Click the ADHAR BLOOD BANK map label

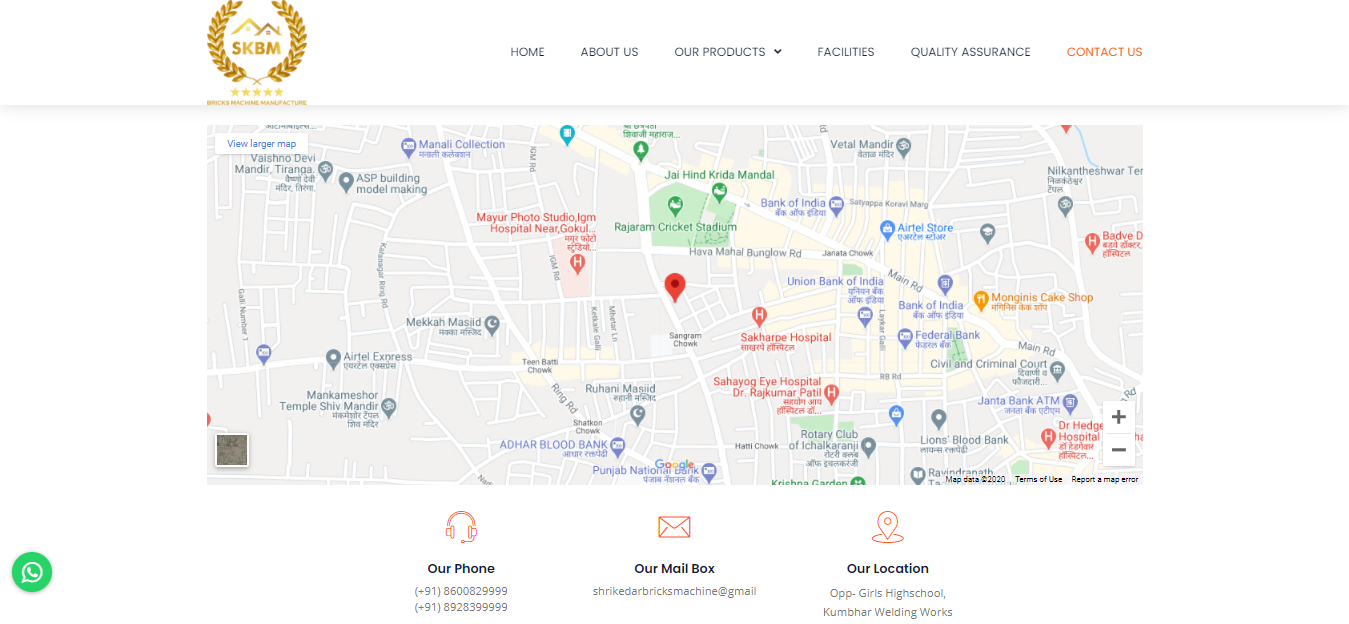point(554,444)
